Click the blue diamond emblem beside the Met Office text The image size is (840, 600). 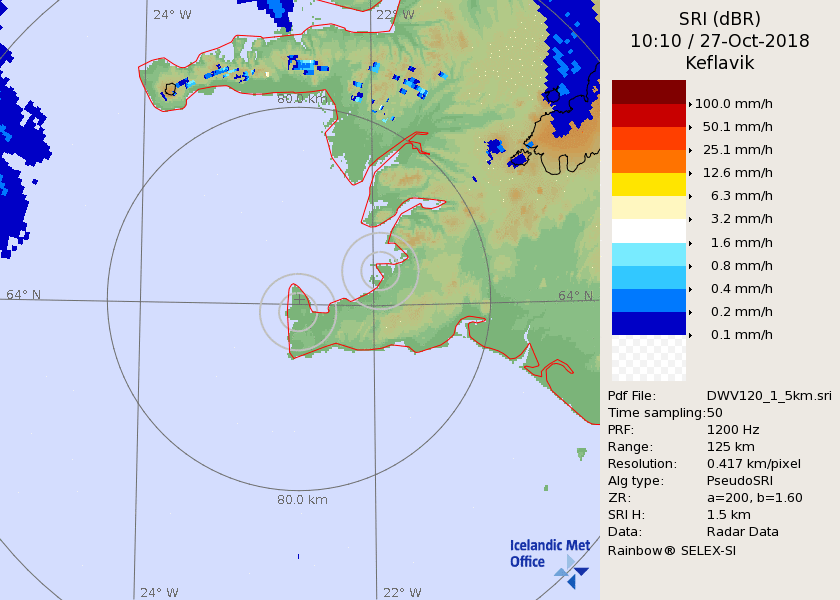pos(574,572)
